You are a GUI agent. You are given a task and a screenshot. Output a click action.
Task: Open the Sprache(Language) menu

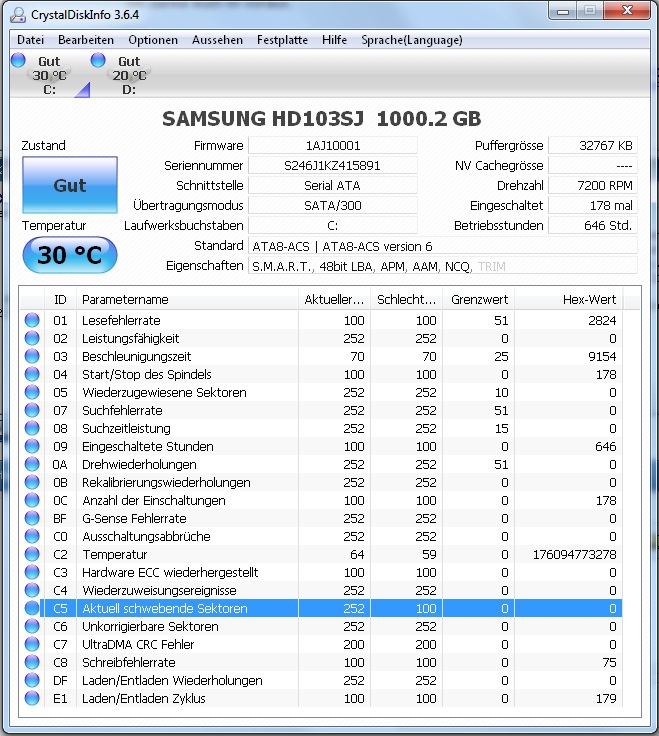(412, 40)
